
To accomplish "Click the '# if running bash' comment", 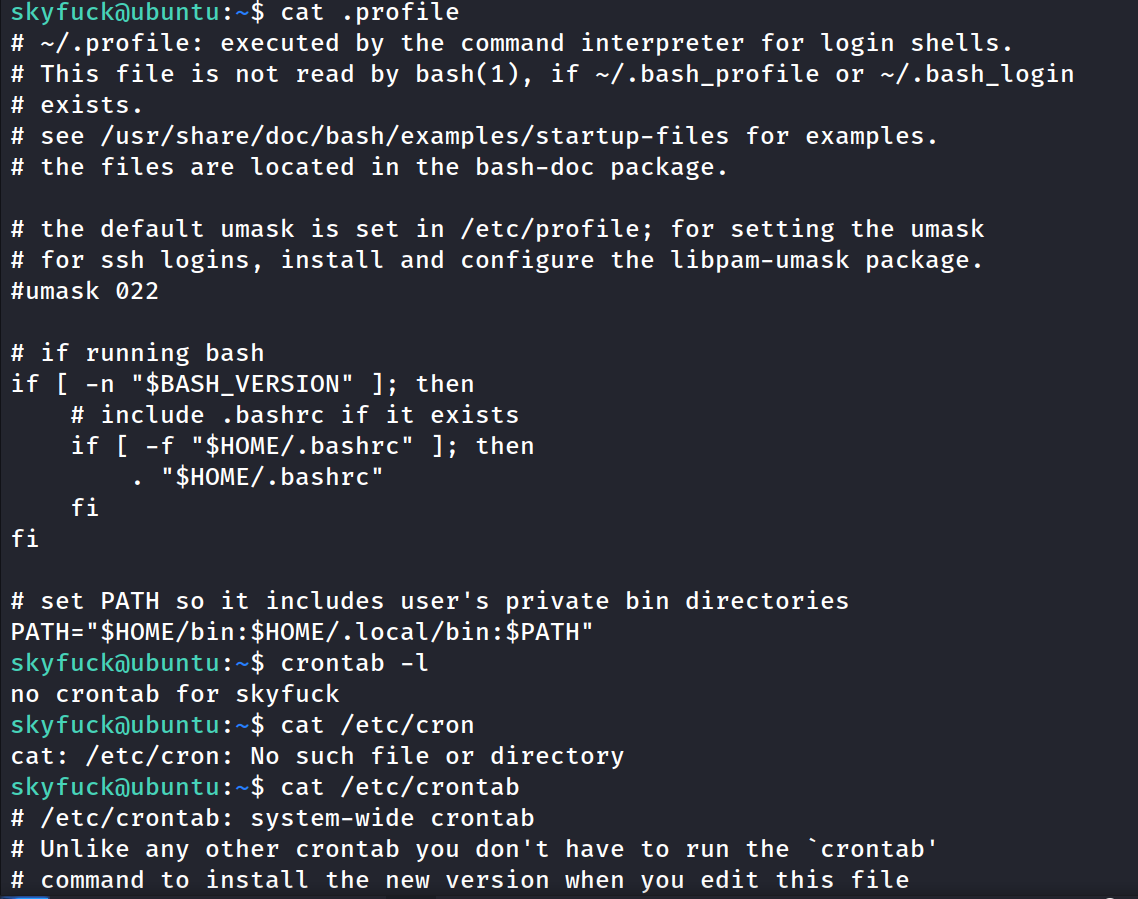I will point(137,353).
